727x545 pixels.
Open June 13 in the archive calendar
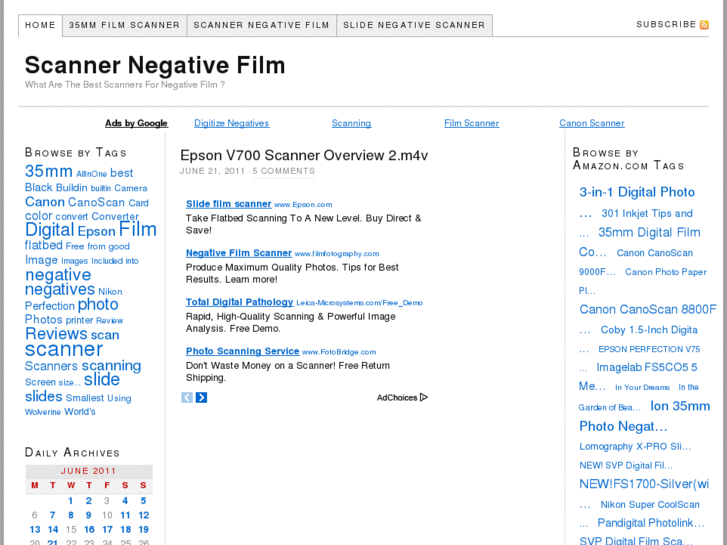[x=35, y=530]
